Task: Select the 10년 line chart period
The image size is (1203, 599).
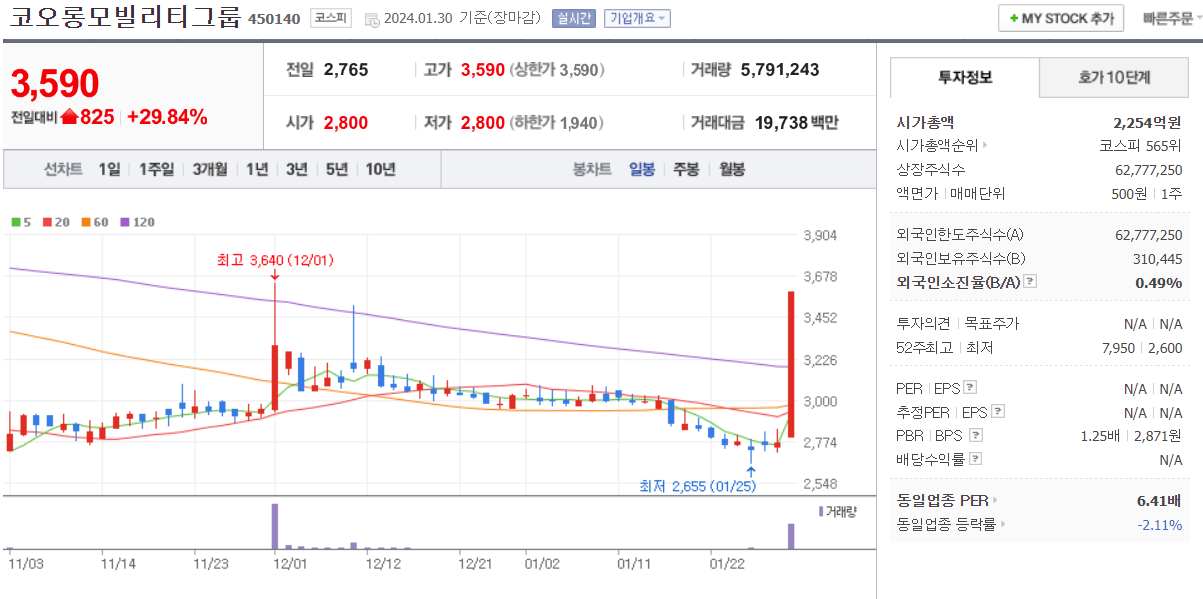Action: tap(380, 169)
